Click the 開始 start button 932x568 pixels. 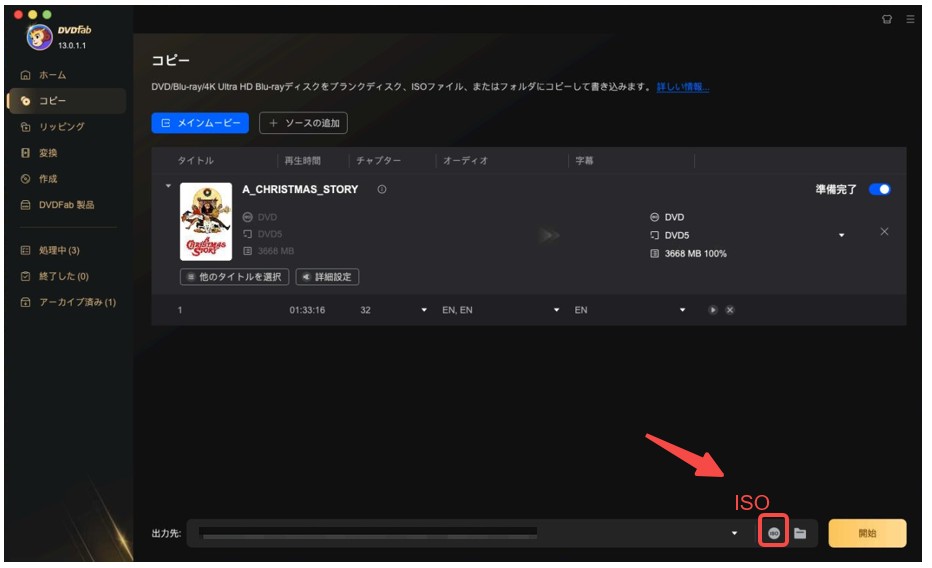tap(867, 533)
